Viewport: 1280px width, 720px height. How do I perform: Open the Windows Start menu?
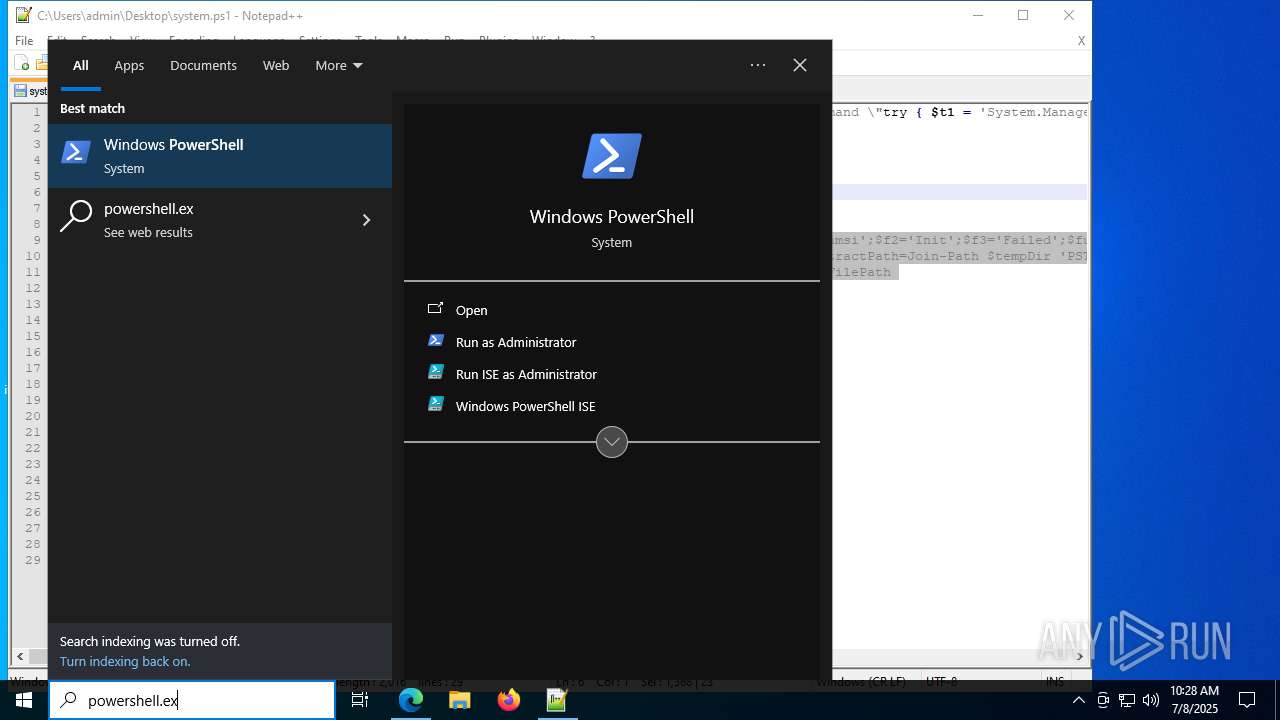pos(24,700)
